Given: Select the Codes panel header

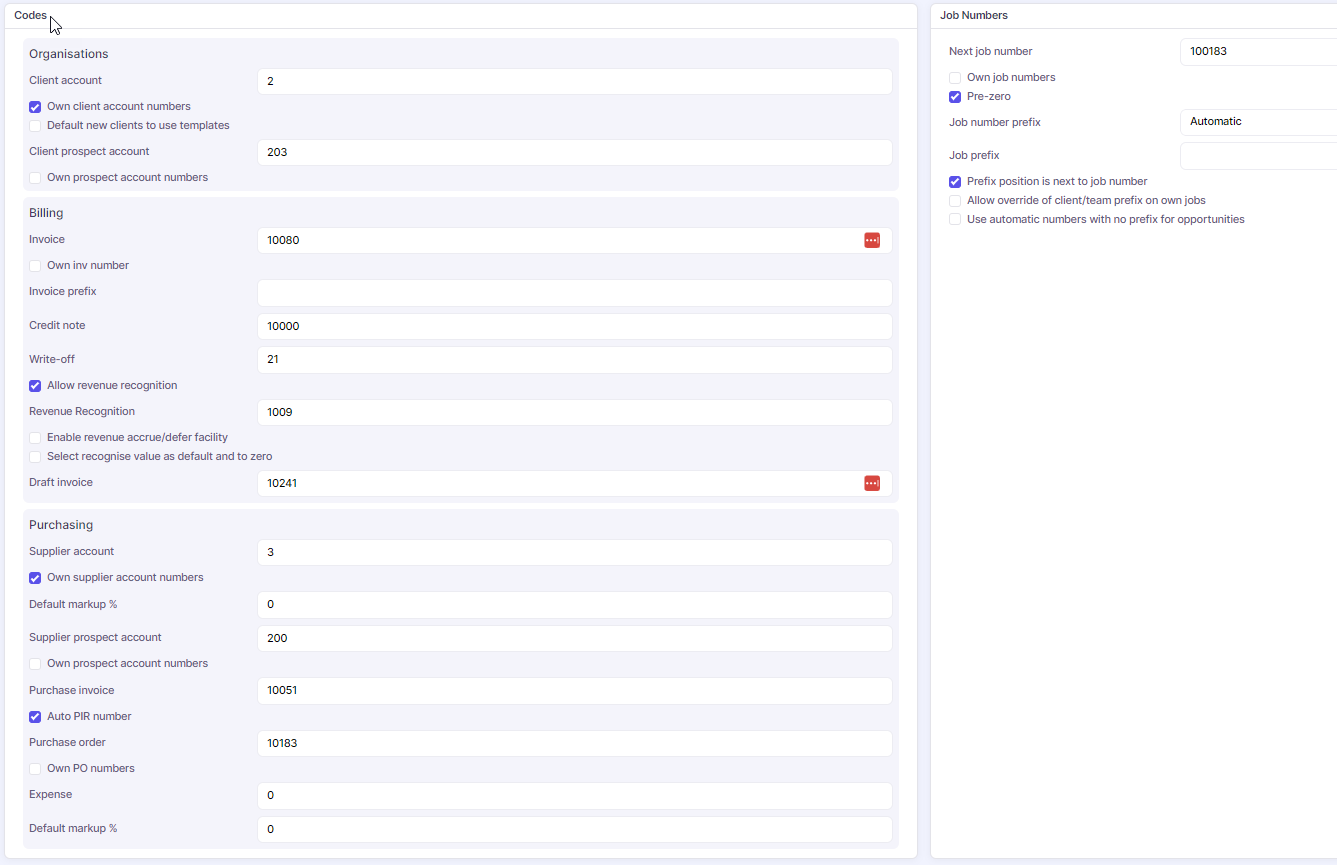Looking at the screenshot, I should [x=30, y=15].
